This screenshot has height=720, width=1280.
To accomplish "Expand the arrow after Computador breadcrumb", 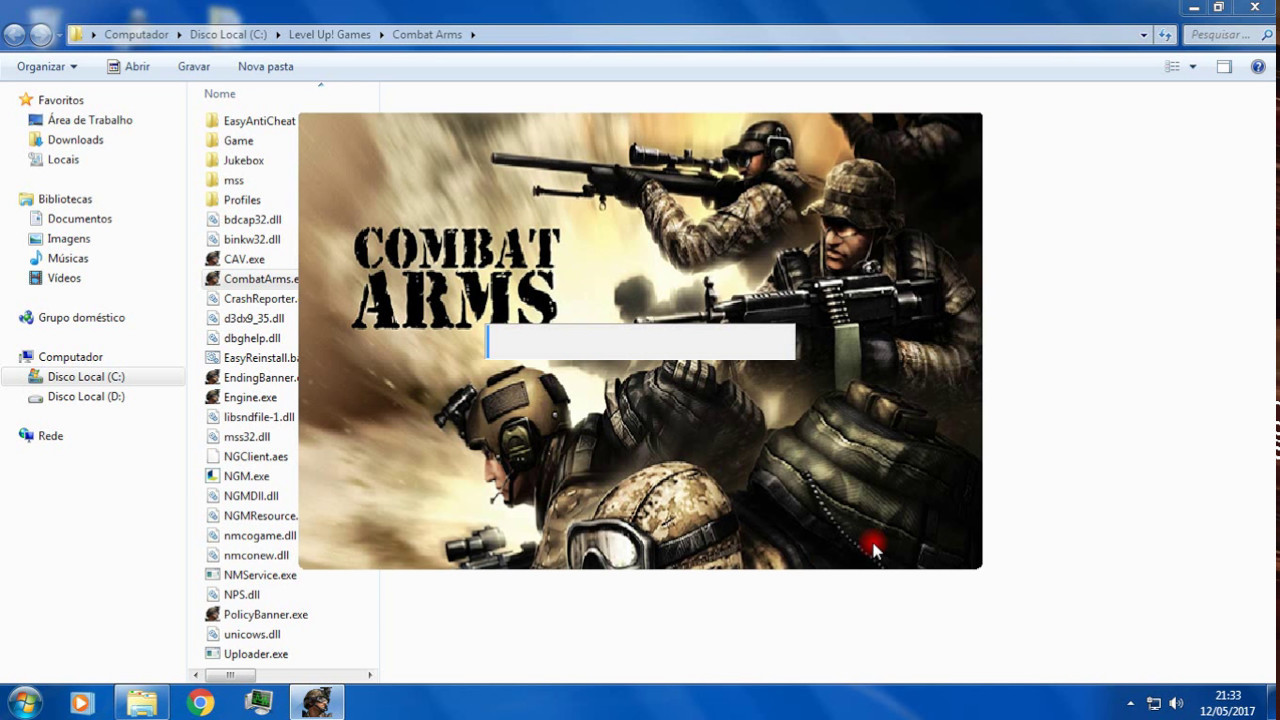I will [179, 35].
